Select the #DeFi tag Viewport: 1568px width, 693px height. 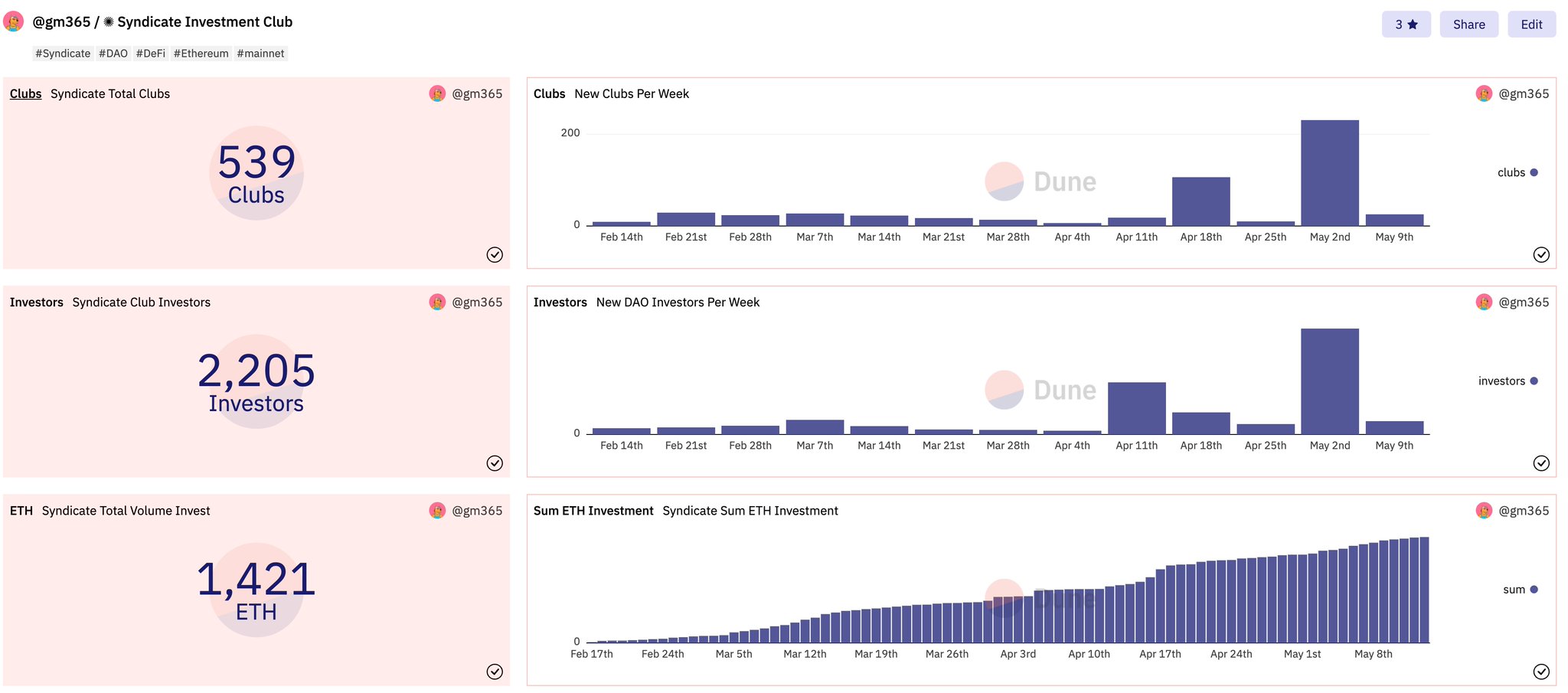(x=151, y=54)
